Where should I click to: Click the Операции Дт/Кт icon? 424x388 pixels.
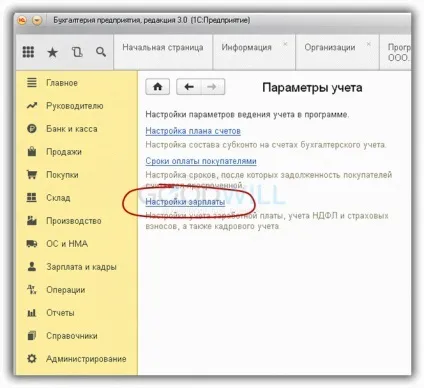click(x=32, y=289)
